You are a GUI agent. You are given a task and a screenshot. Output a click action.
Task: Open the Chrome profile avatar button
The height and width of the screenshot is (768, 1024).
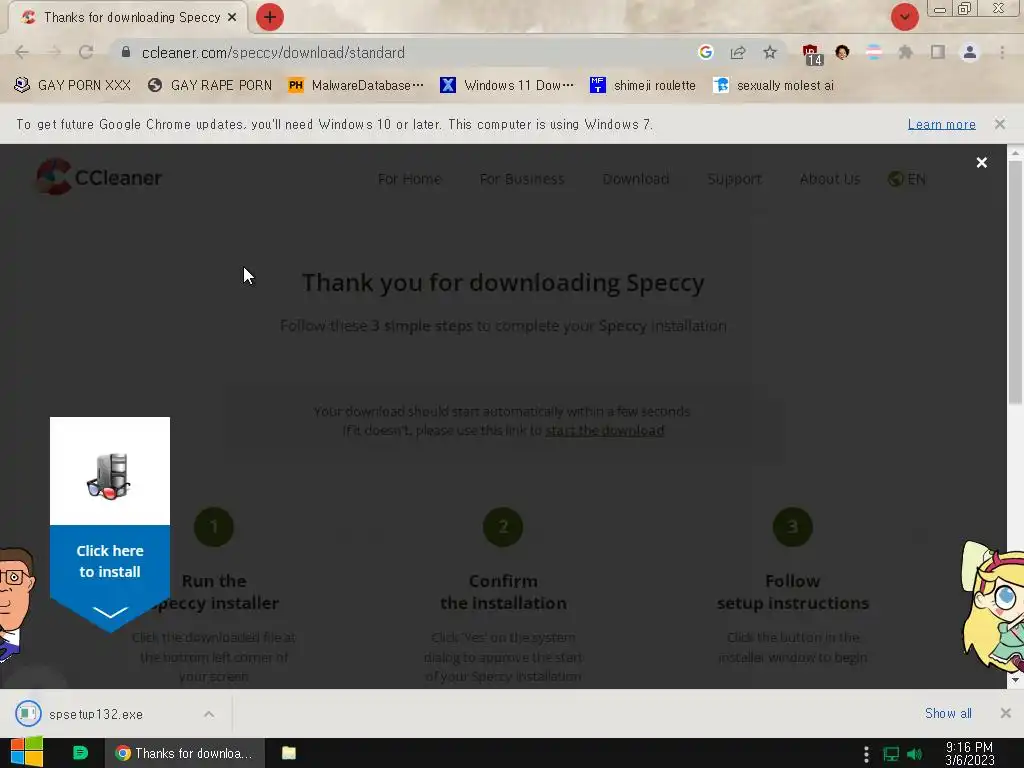coord(970,52)
